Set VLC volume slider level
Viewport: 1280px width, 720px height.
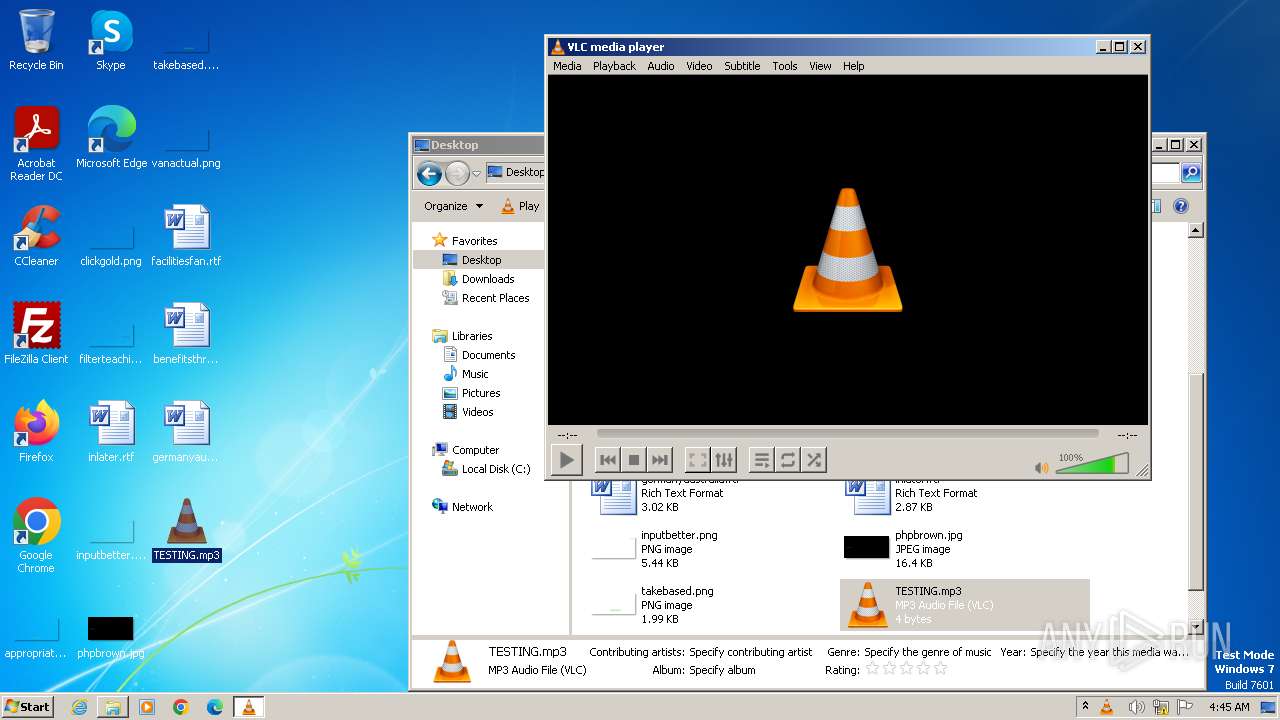click(x=1092, y=464)
